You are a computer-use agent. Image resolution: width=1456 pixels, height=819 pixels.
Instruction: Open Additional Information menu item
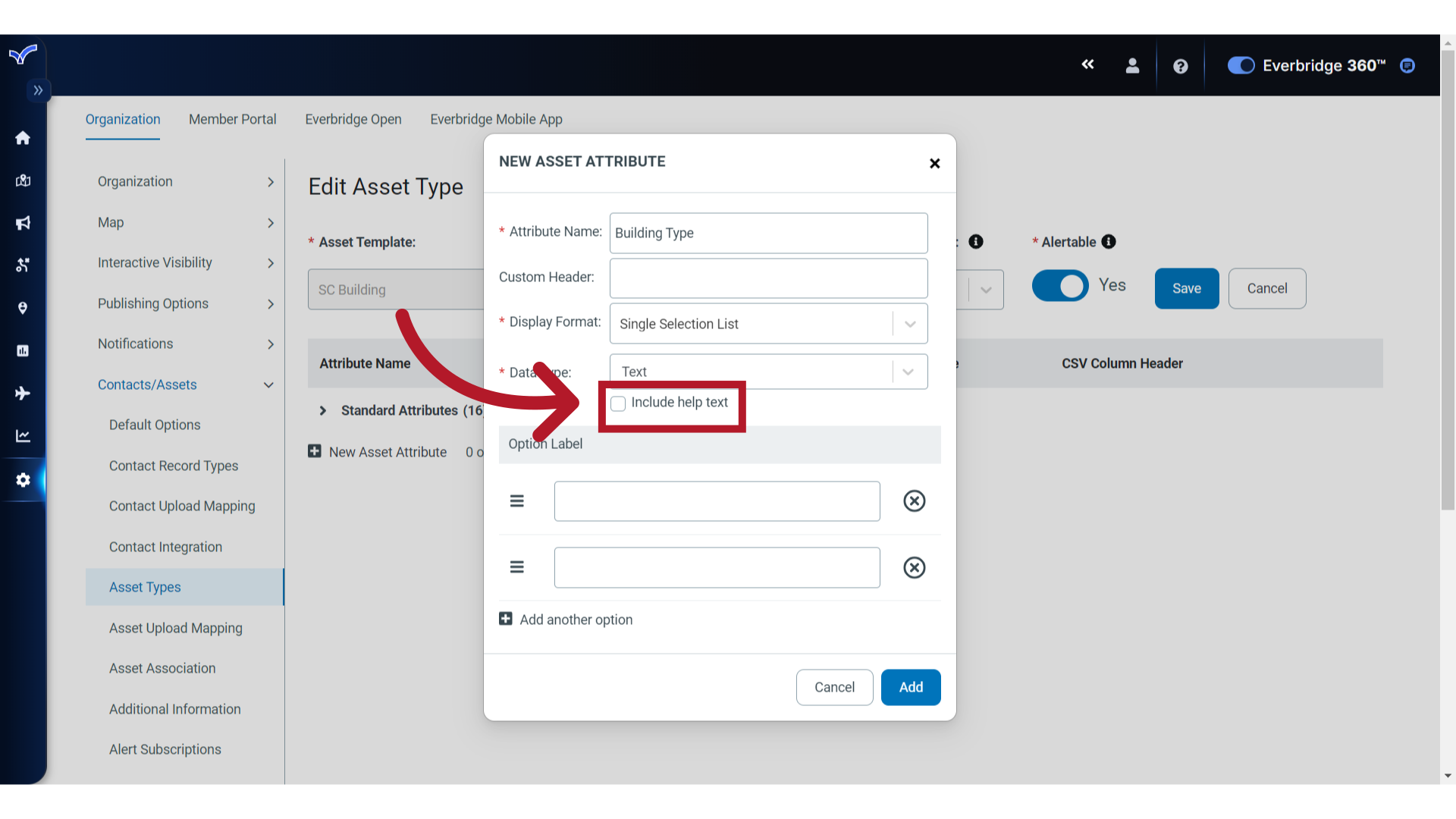tap(175, 709)
